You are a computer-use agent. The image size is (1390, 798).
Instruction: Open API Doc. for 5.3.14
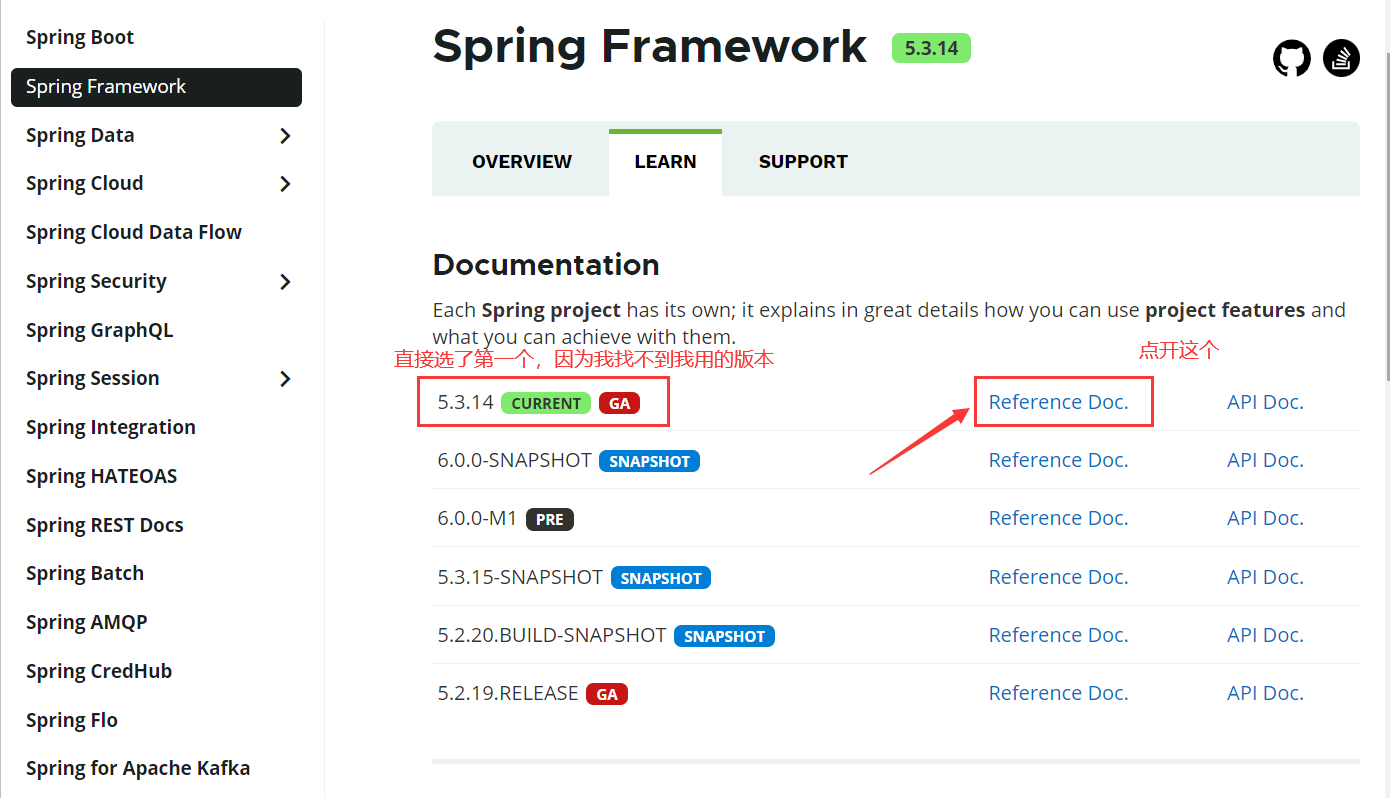1265,402
